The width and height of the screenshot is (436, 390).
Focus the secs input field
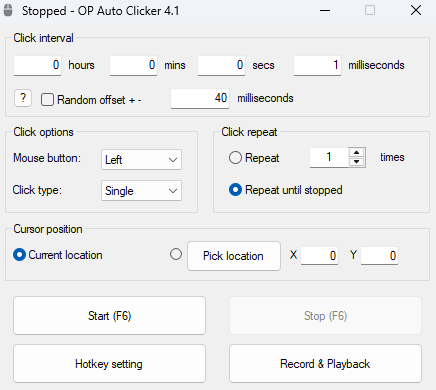click(221, 65)
